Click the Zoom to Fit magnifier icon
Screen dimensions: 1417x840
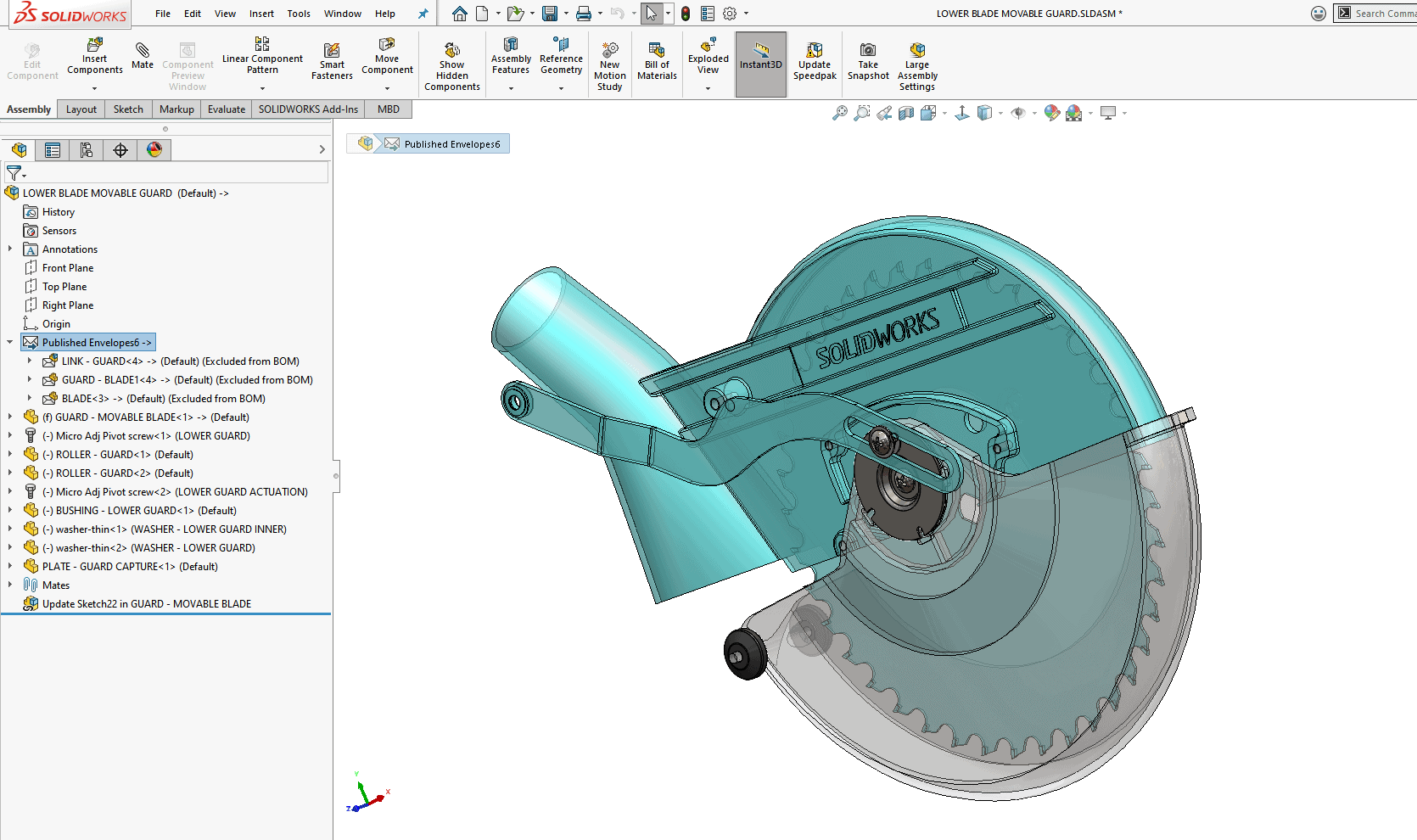840,113
